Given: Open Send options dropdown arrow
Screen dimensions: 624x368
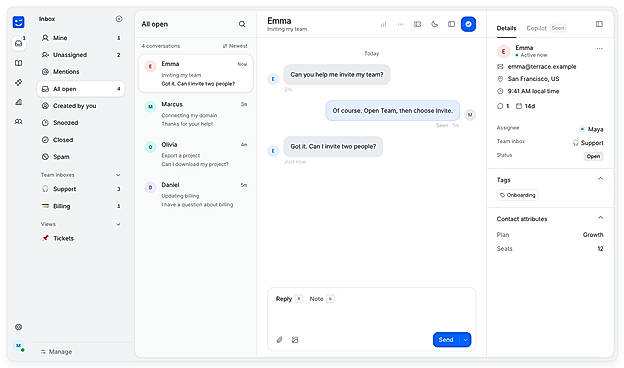Looking at the screenshot, I should point(465,340).
